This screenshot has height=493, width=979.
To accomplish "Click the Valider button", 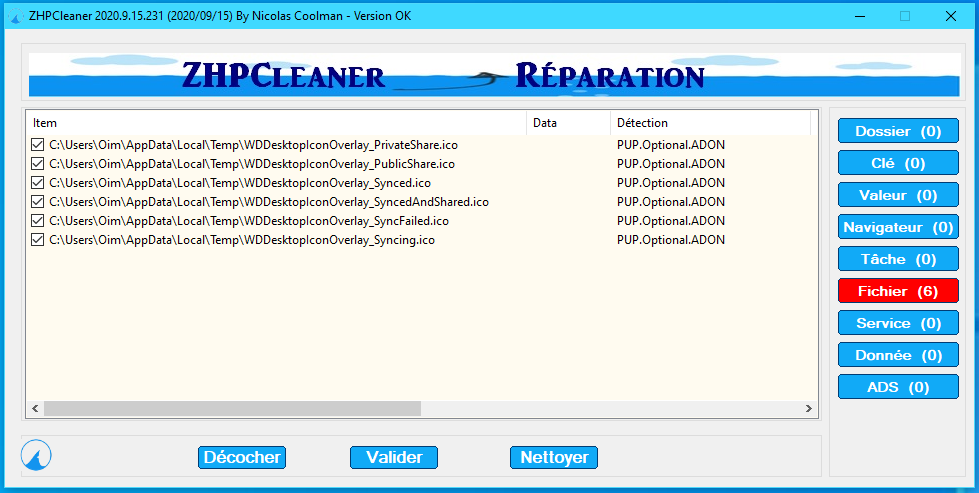I will point(394,457).
